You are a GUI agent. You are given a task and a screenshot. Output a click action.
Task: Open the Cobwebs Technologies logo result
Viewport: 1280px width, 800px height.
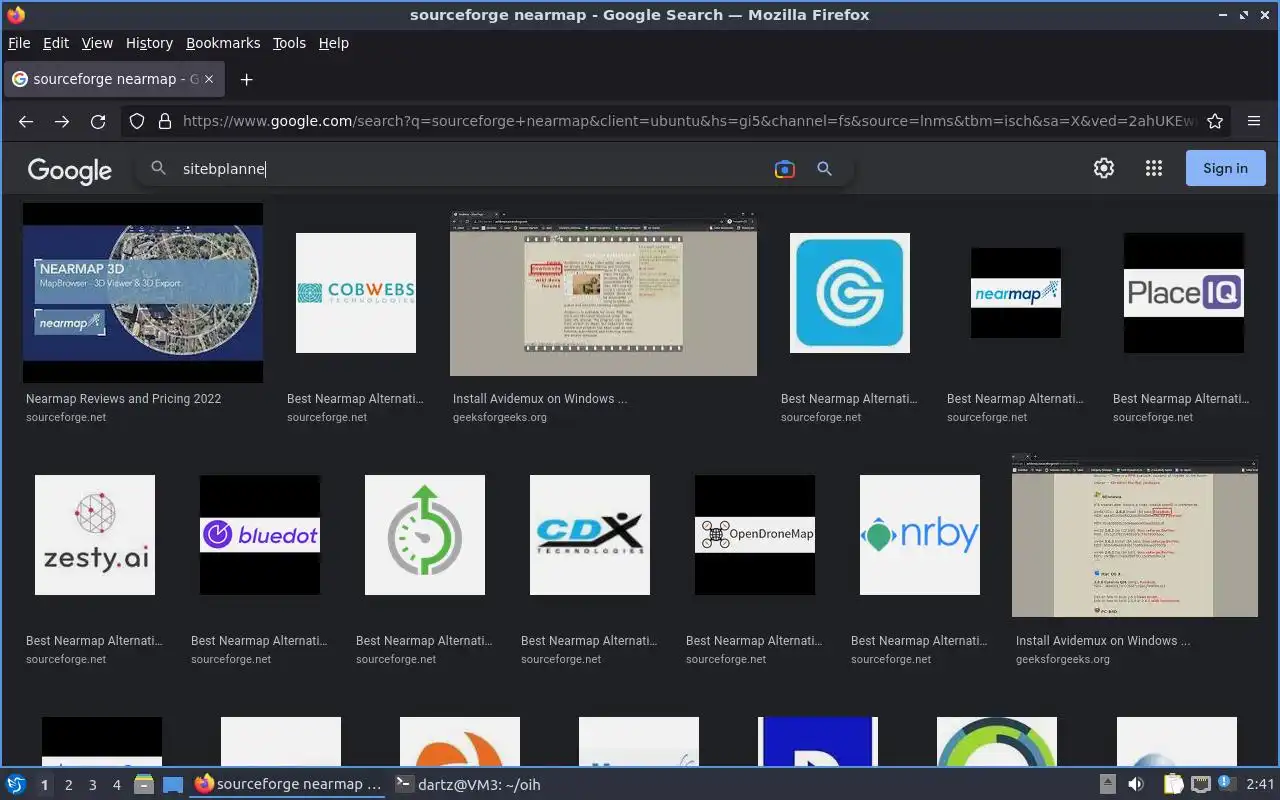tap(356, 293)
